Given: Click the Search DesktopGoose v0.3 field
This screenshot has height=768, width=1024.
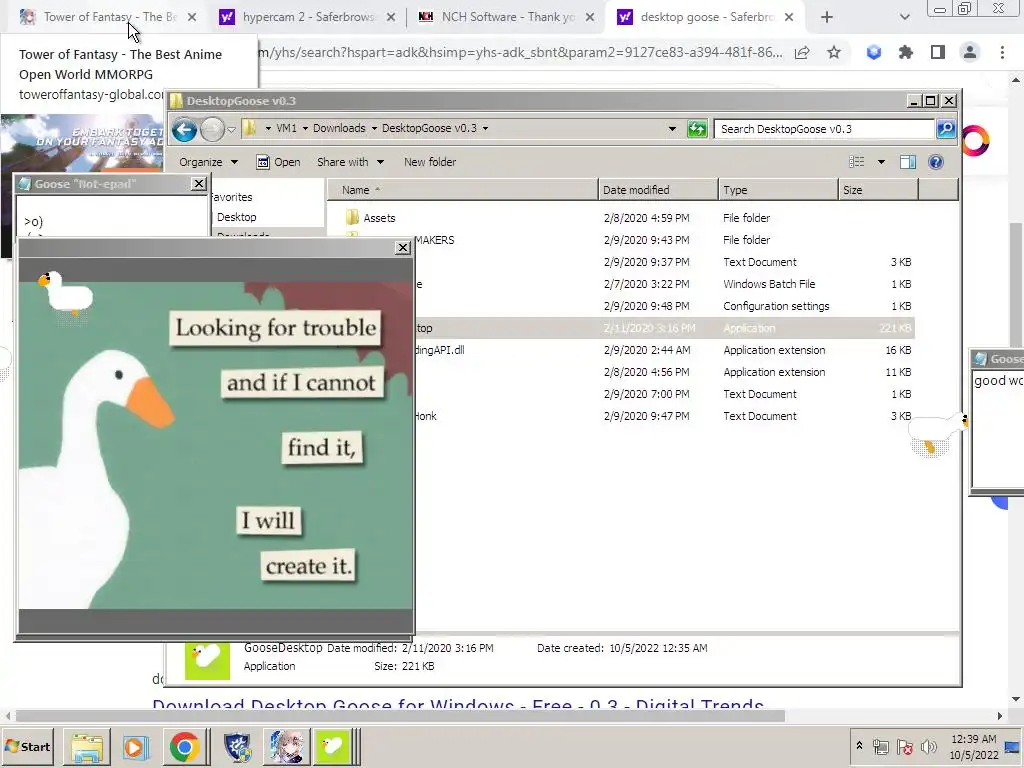Looking at the screenshot, I should 824,129.
